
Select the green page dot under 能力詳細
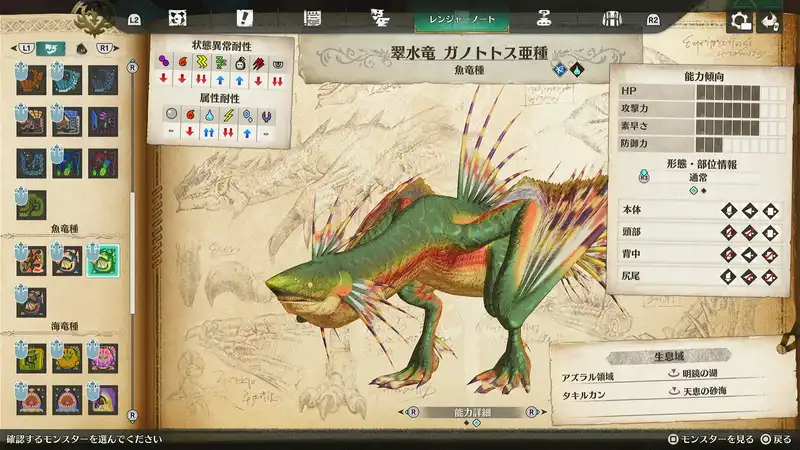tap(477, 423)
